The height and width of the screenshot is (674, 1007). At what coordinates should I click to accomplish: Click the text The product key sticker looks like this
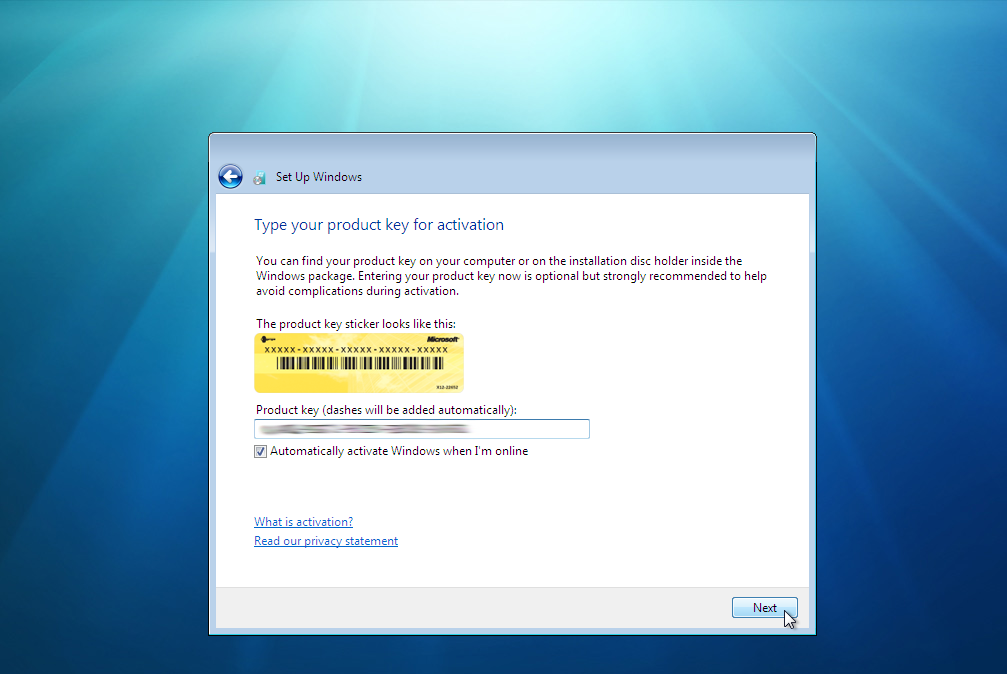point(356,324)
